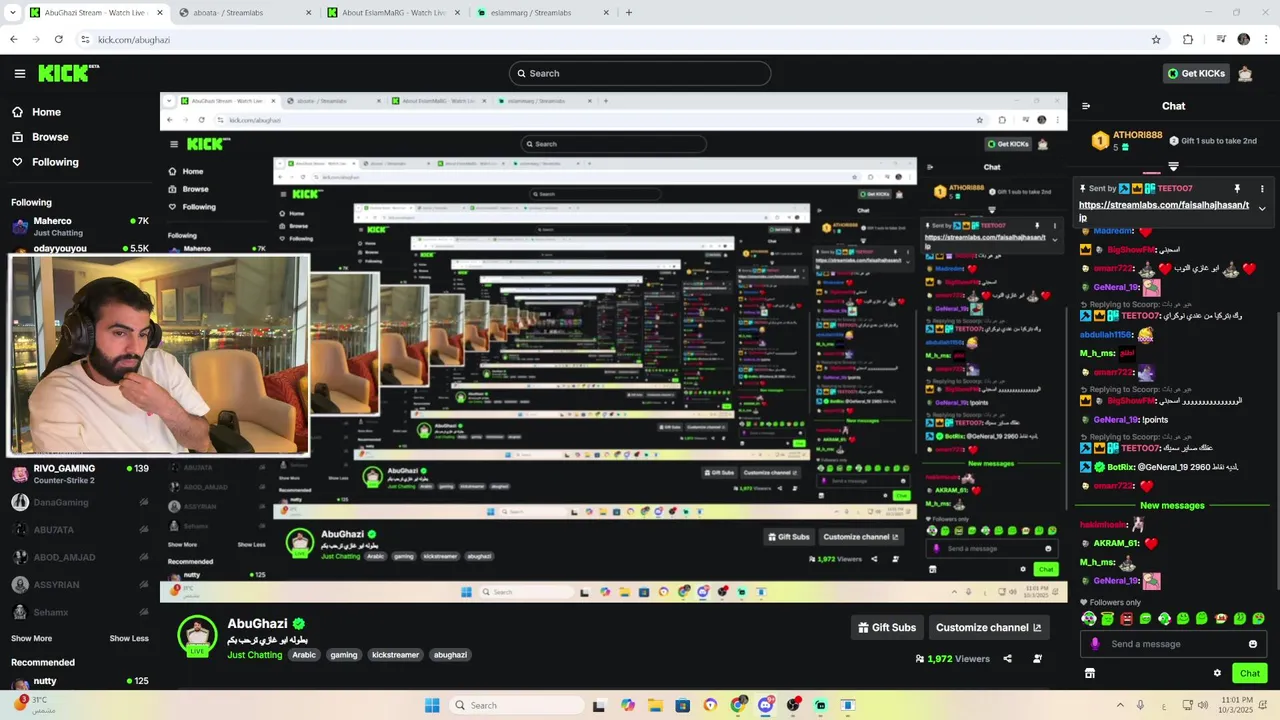
Task: Expand list with Show More
Action: (x=31, y=638)
